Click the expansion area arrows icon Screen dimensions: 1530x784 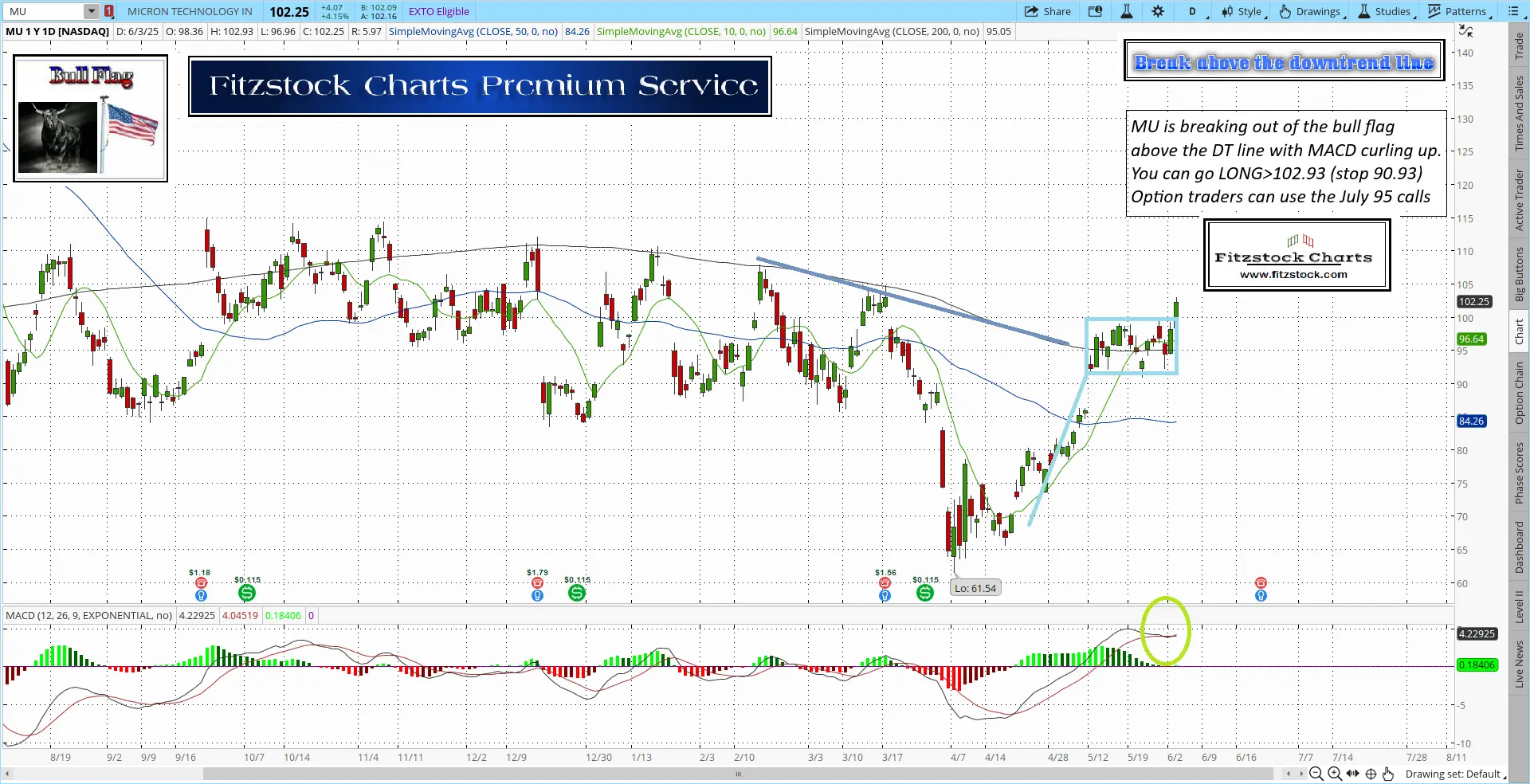(1353, 774)
